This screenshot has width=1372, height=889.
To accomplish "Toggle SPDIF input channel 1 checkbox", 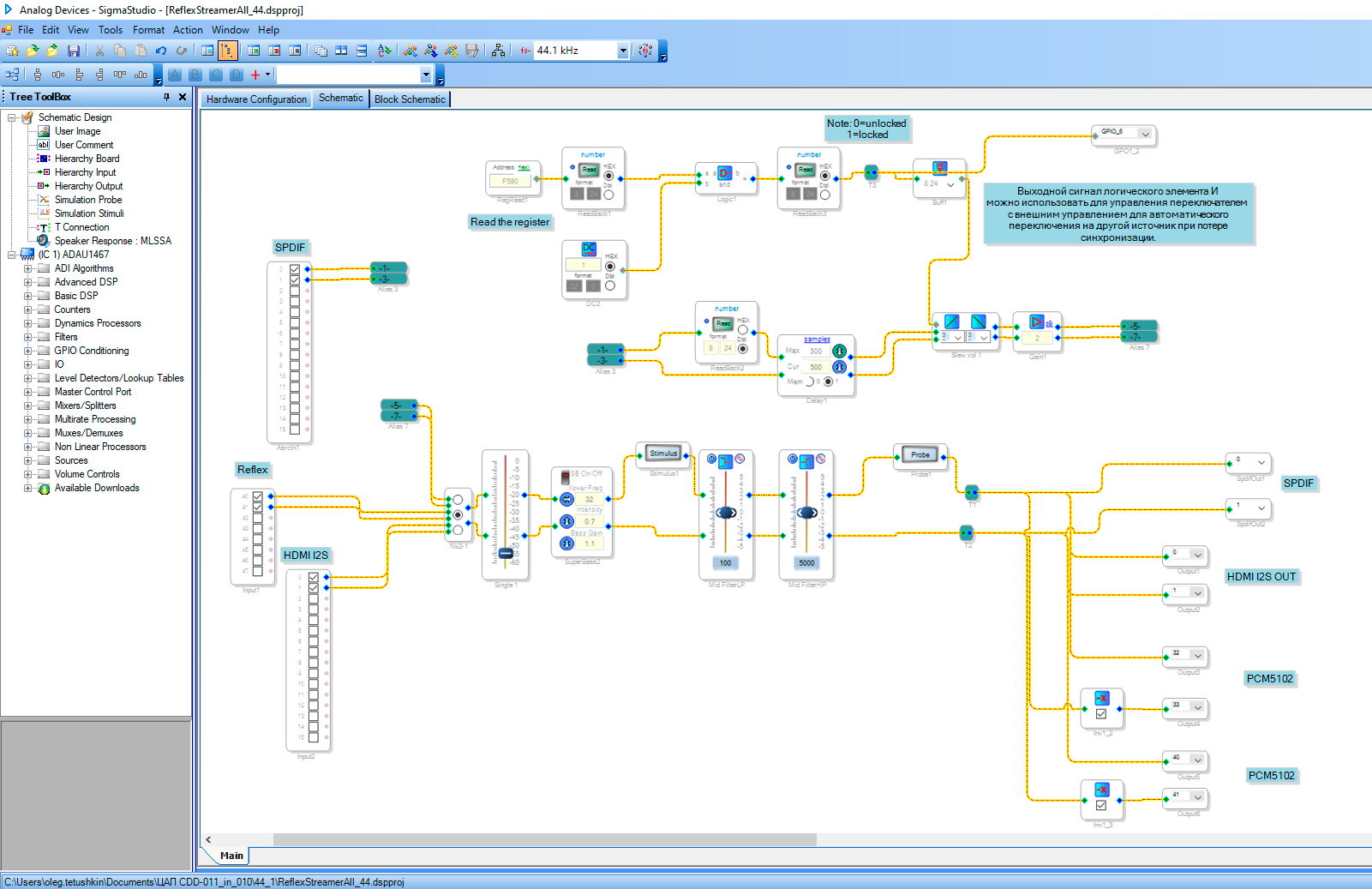I will pyautogui.click(x=295, y=280).
